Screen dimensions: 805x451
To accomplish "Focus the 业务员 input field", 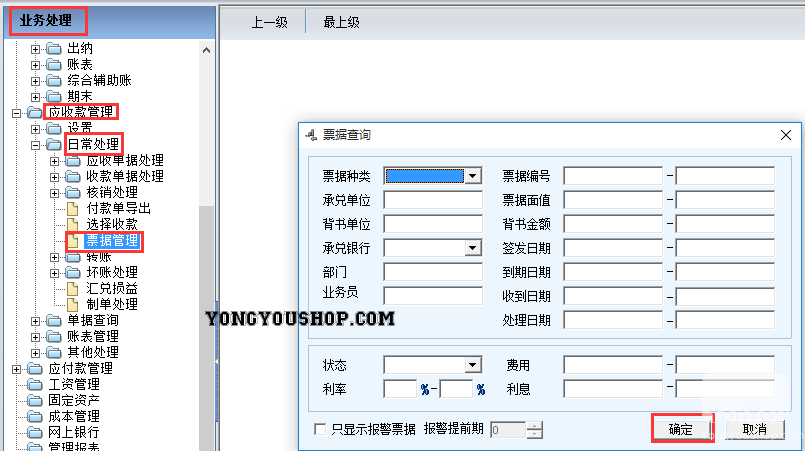I will 433,295.
